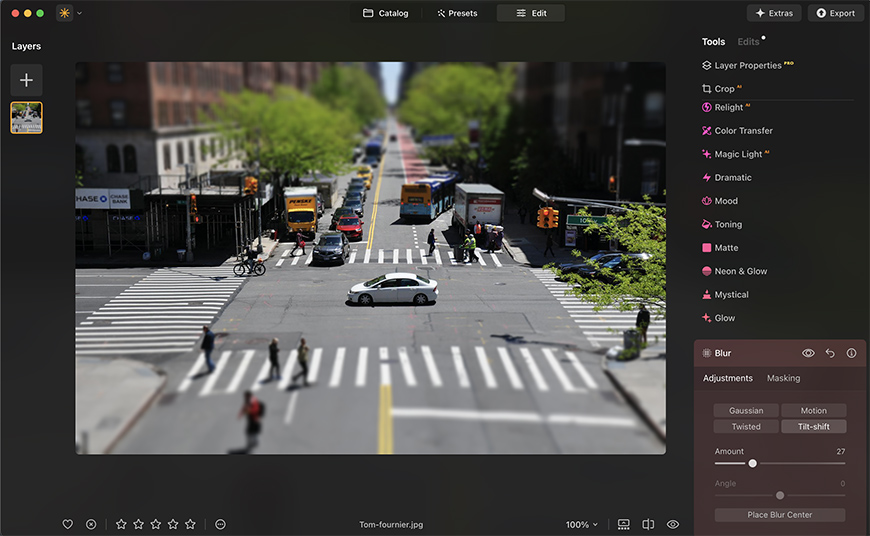This screenshot has width=870, height=536.
Task: Select the Blur Masking tab
Action: [783, 378]
